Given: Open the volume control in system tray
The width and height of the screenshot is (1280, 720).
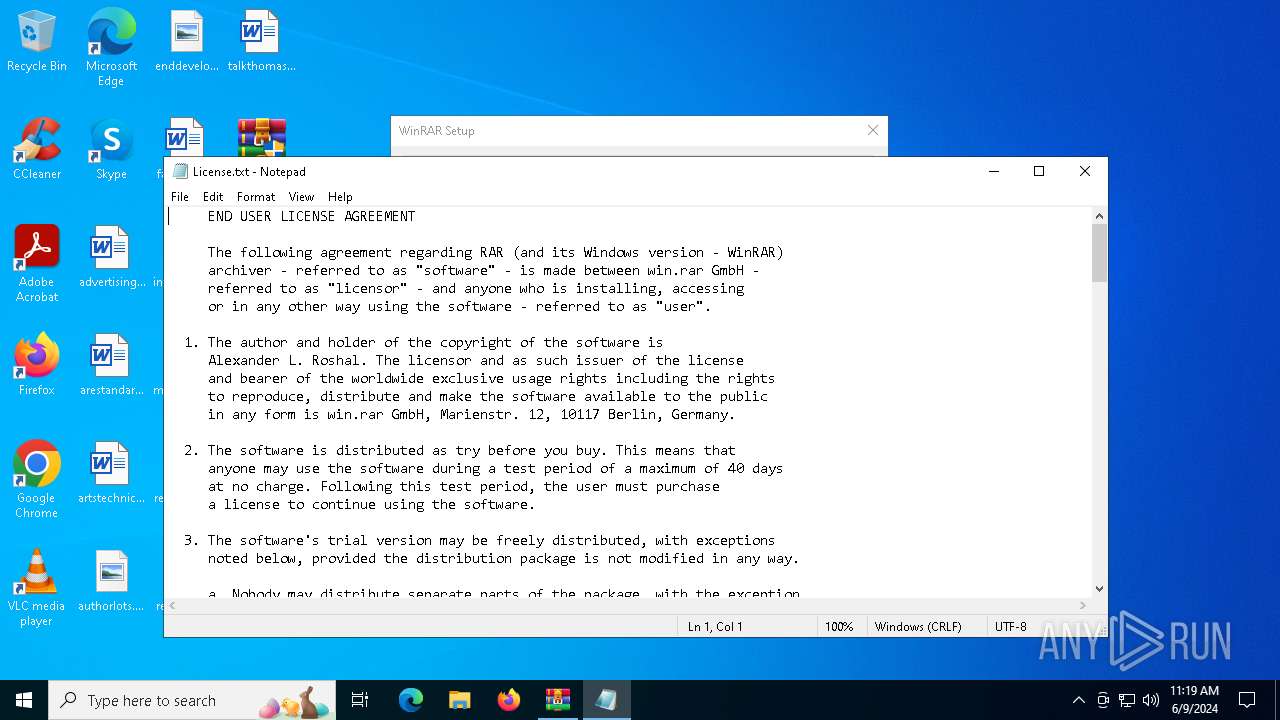Looking at the screenshot, I should (x=1151, y=700).
